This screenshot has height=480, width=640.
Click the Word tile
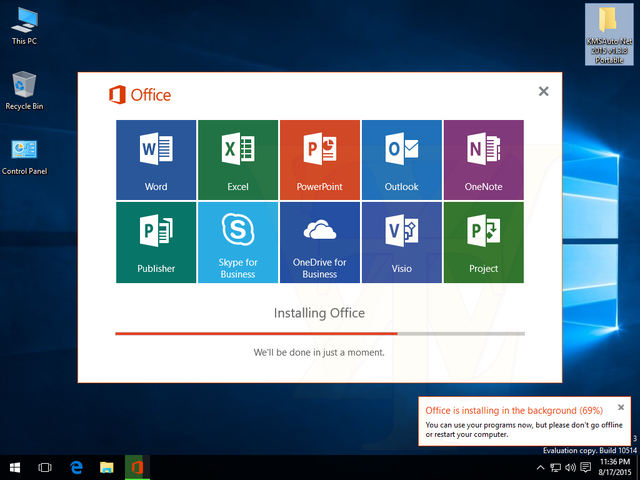point(156,160)
